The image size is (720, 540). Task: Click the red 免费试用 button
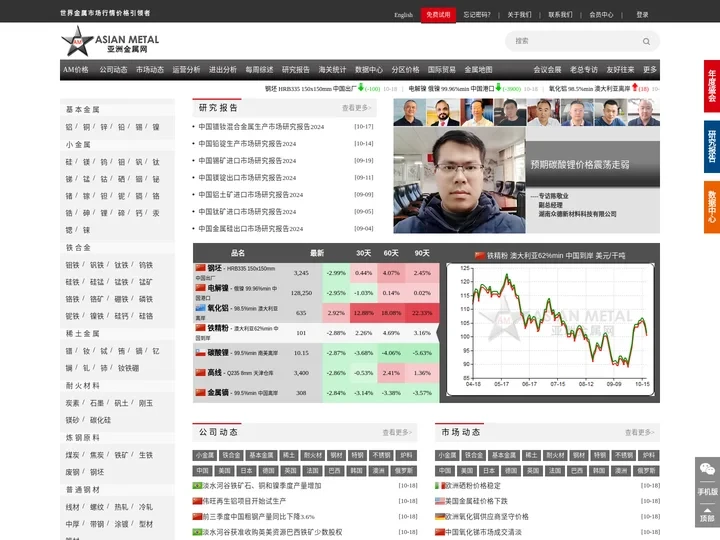(438, 15)
